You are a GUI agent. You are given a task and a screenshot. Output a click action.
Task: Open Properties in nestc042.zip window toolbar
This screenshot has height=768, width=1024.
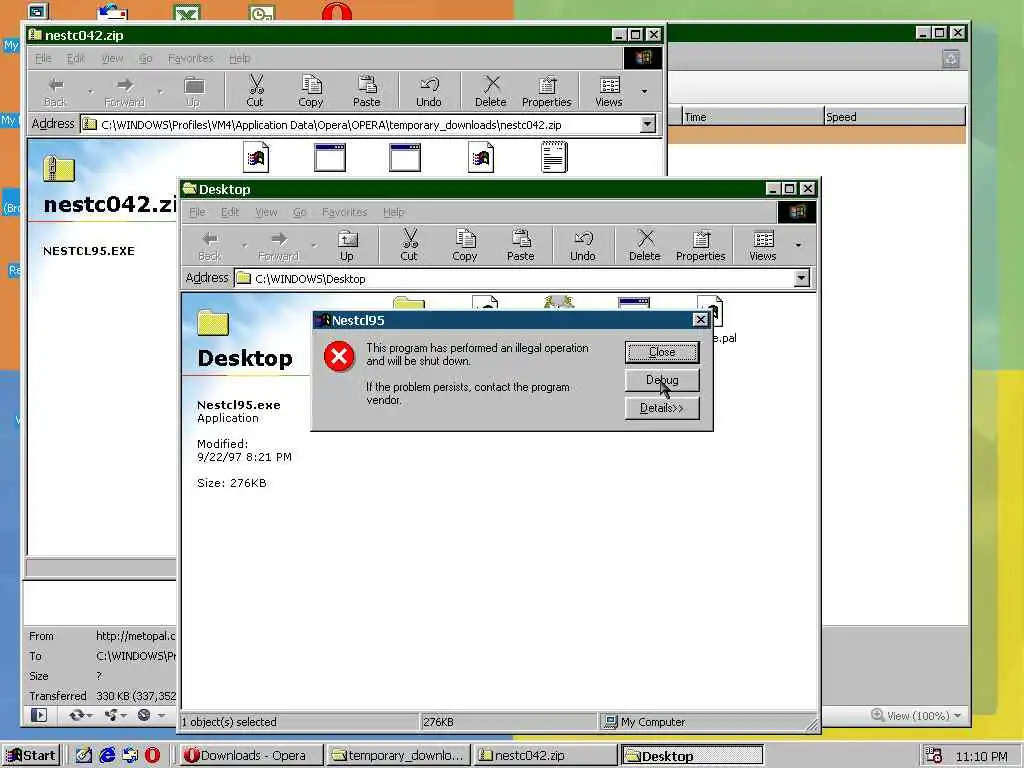(x=547, y=91)
